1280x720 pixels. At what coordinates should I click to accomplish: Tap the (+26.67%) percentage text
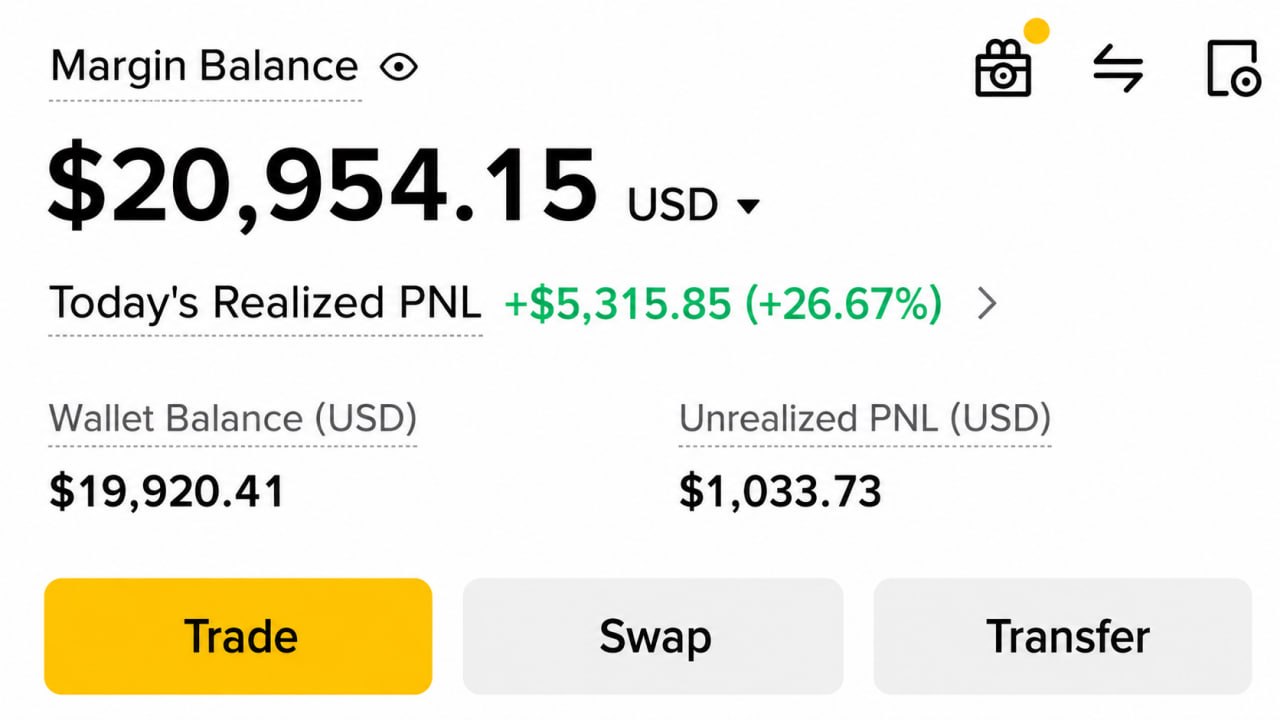pyautogui.click(x=842, y=303)
